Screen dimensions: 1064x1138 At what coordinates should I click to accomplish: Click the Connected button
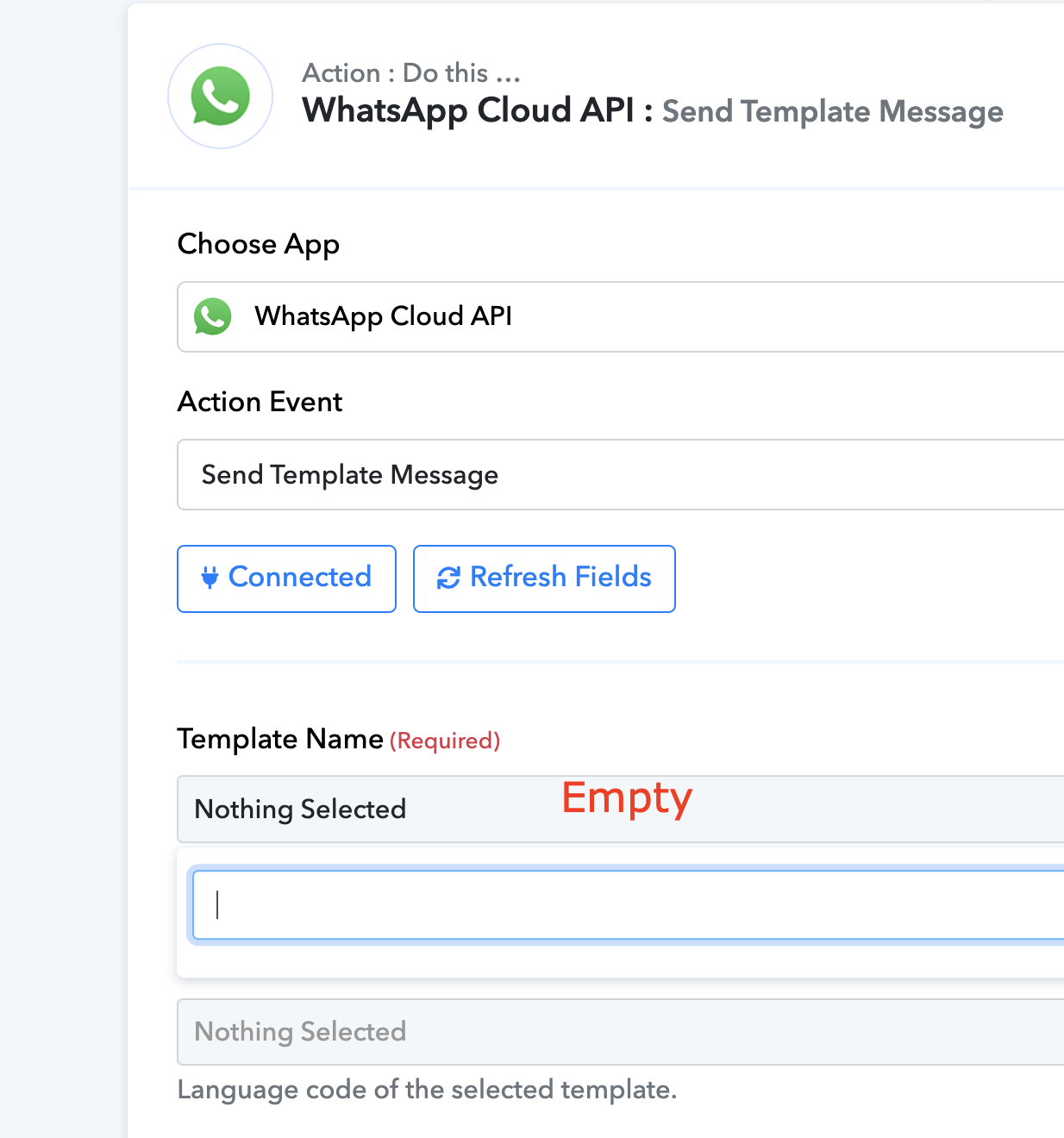tap(286, 578)
